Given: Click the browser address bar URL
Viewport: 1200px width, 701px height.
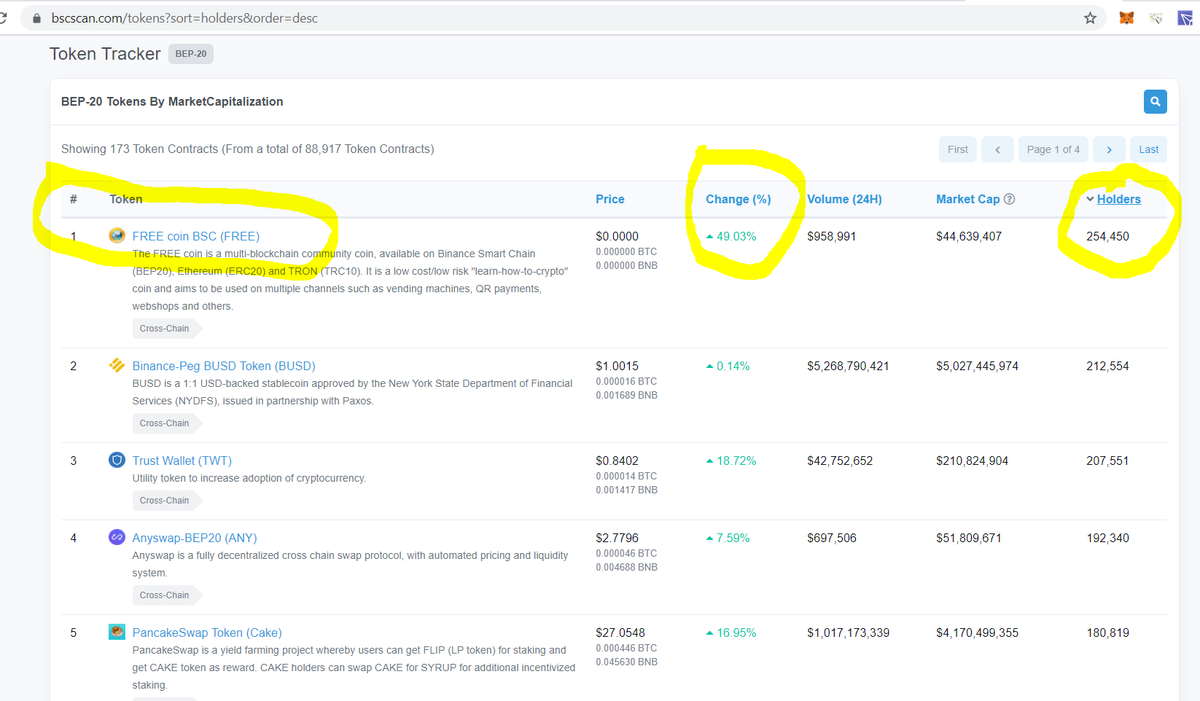Looking at the screenshot, I should point(184,18).
